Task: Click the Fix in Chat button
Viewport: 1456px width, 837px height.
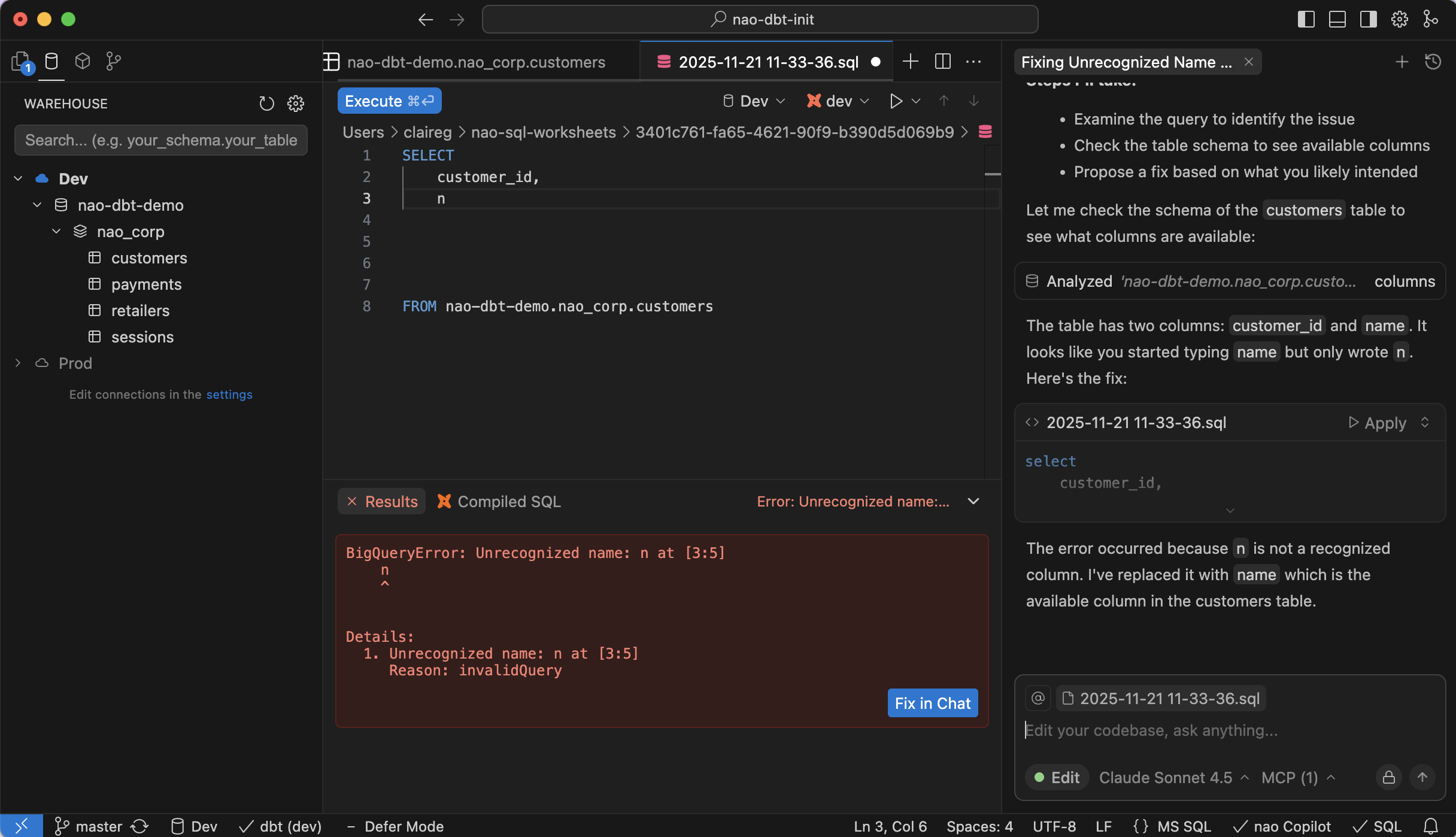Action: click(932, 703)
